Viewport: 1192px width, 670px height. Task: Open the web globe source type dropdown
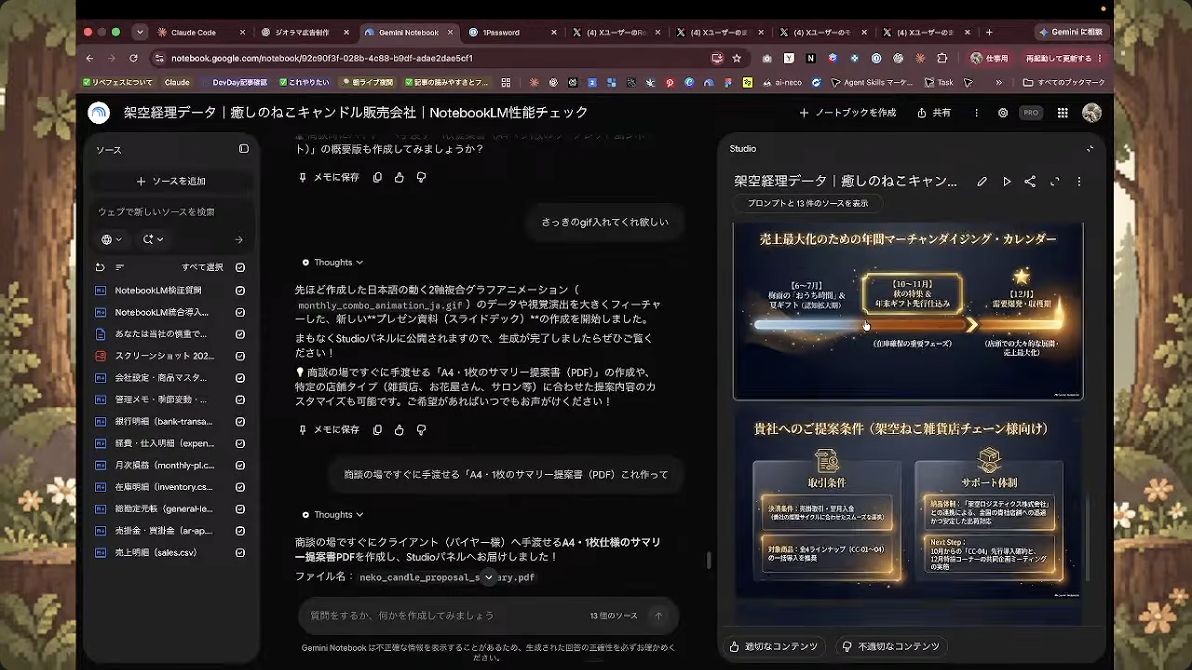point(111,240)
